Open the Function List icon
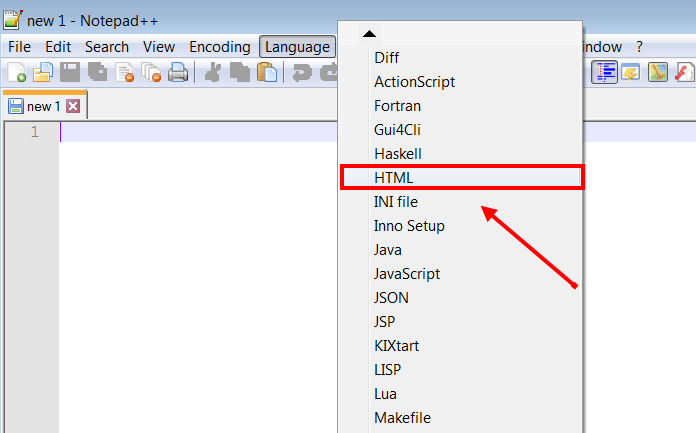696x433 pixels. 684,72
